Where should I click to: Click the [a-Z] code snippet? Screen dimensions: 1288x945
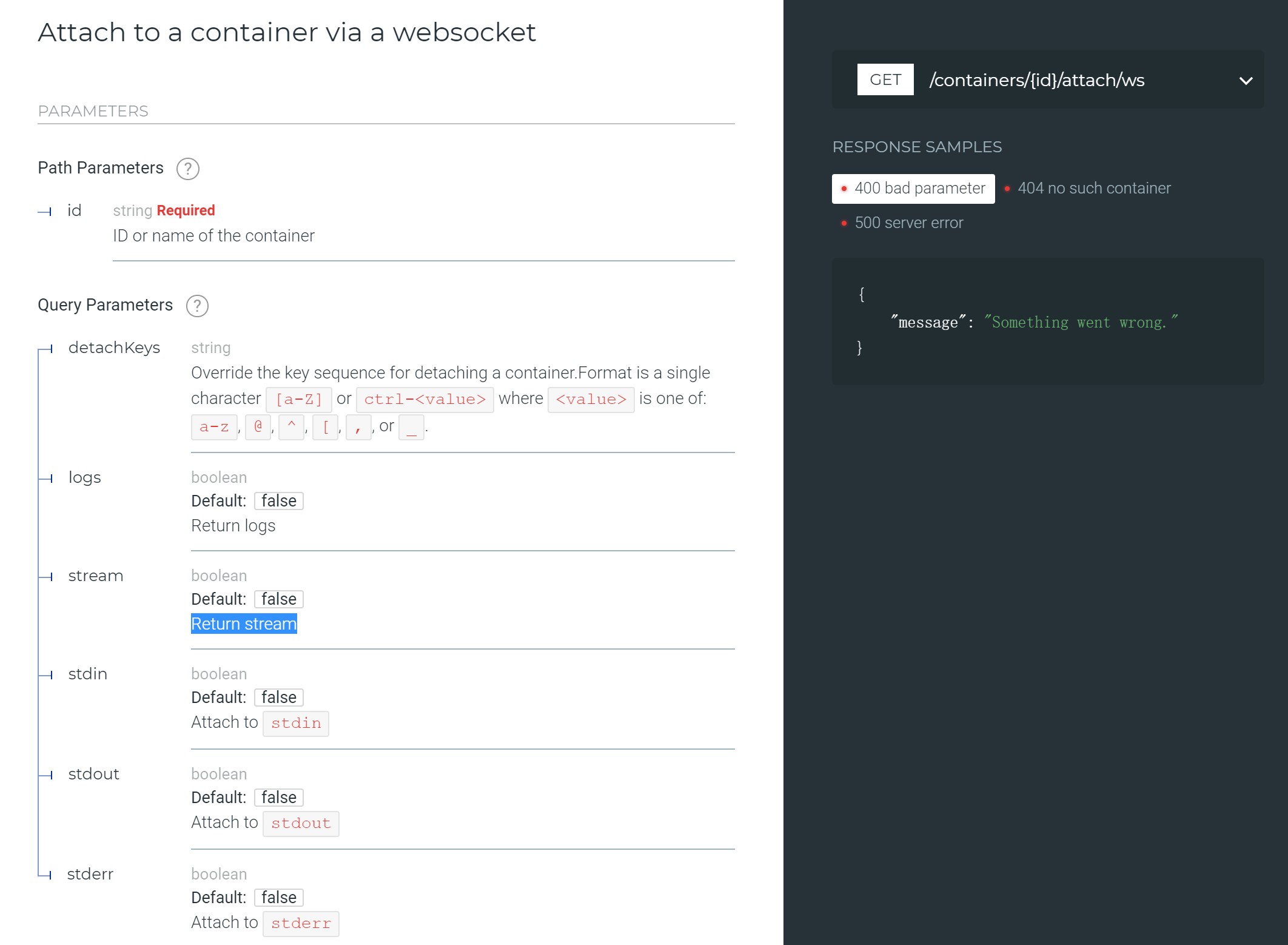(298, 400)
